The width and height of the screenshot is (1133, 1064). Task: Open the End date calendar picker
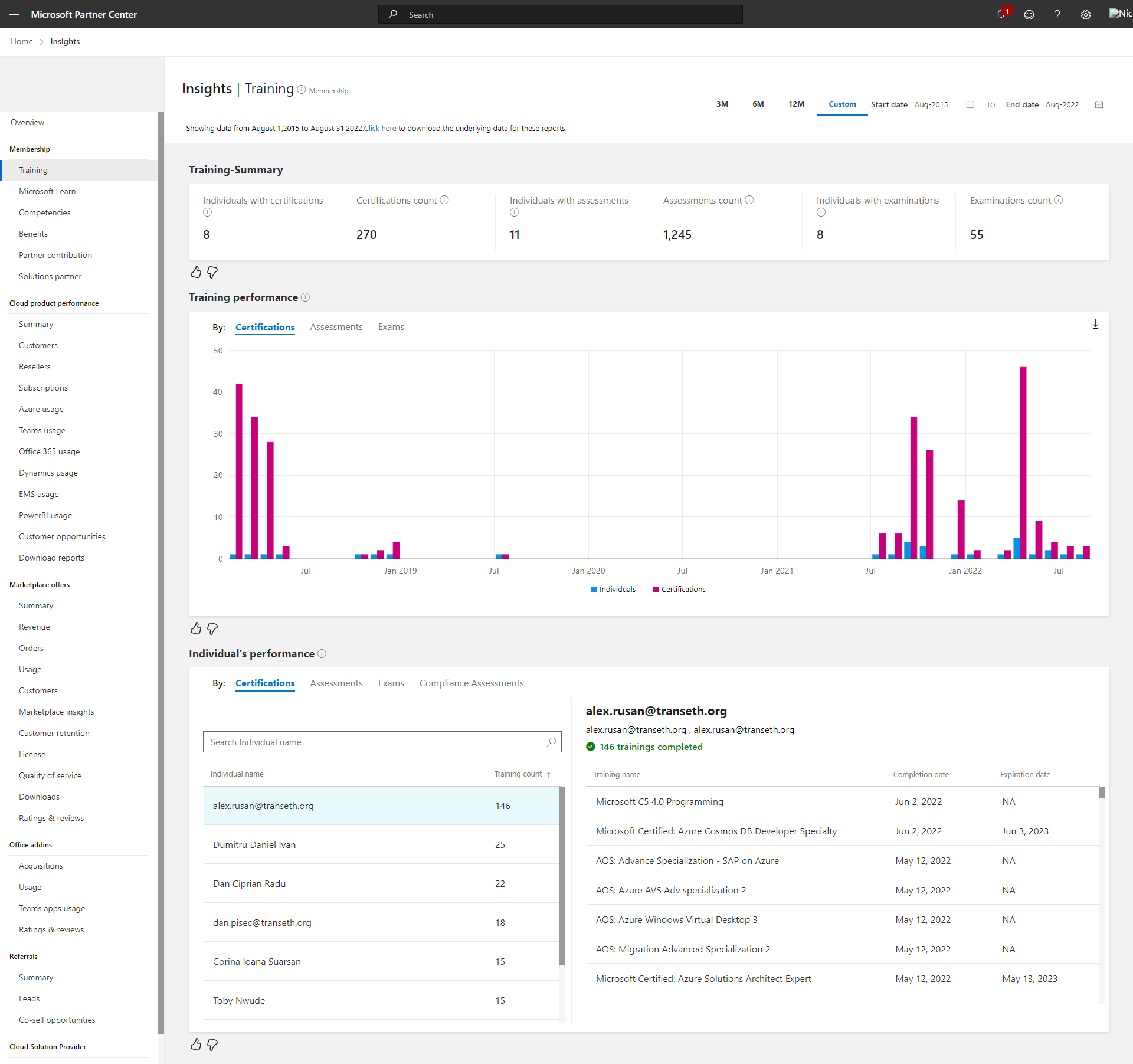coord(1099,104)
